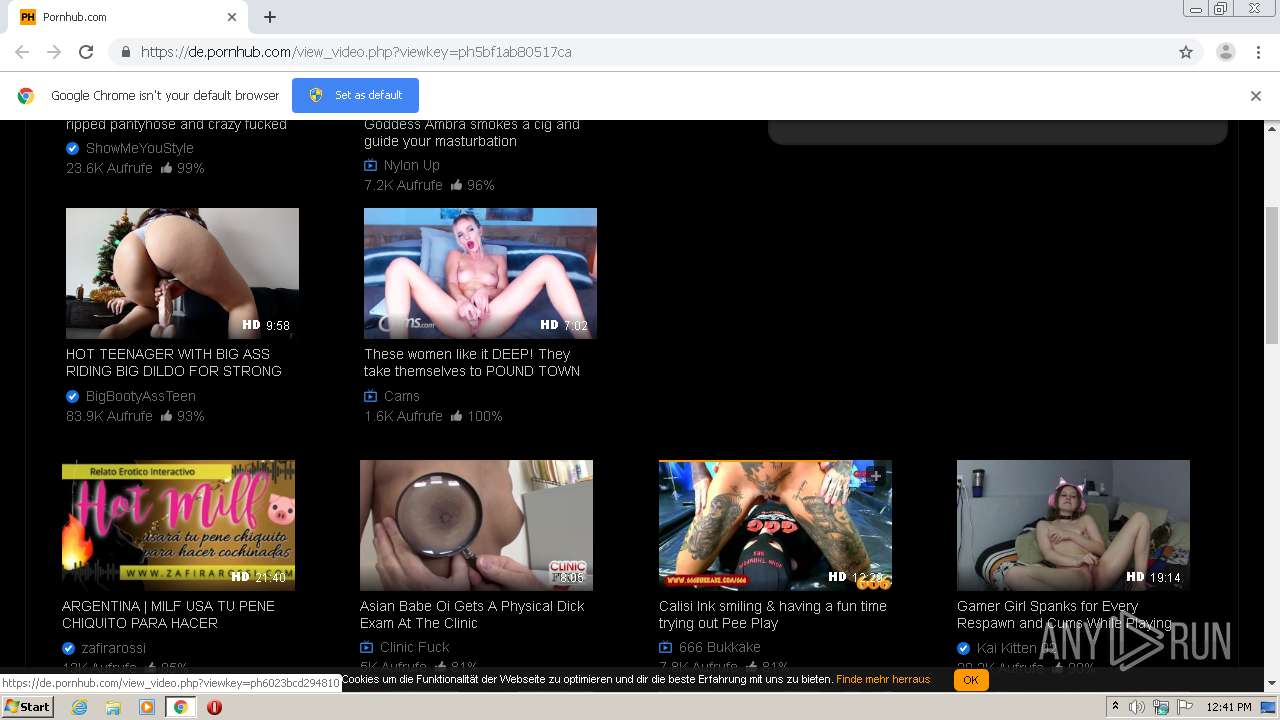Open the media player taskbar icon
This screenshot has height=720, width=1280.
coord(147,707)
